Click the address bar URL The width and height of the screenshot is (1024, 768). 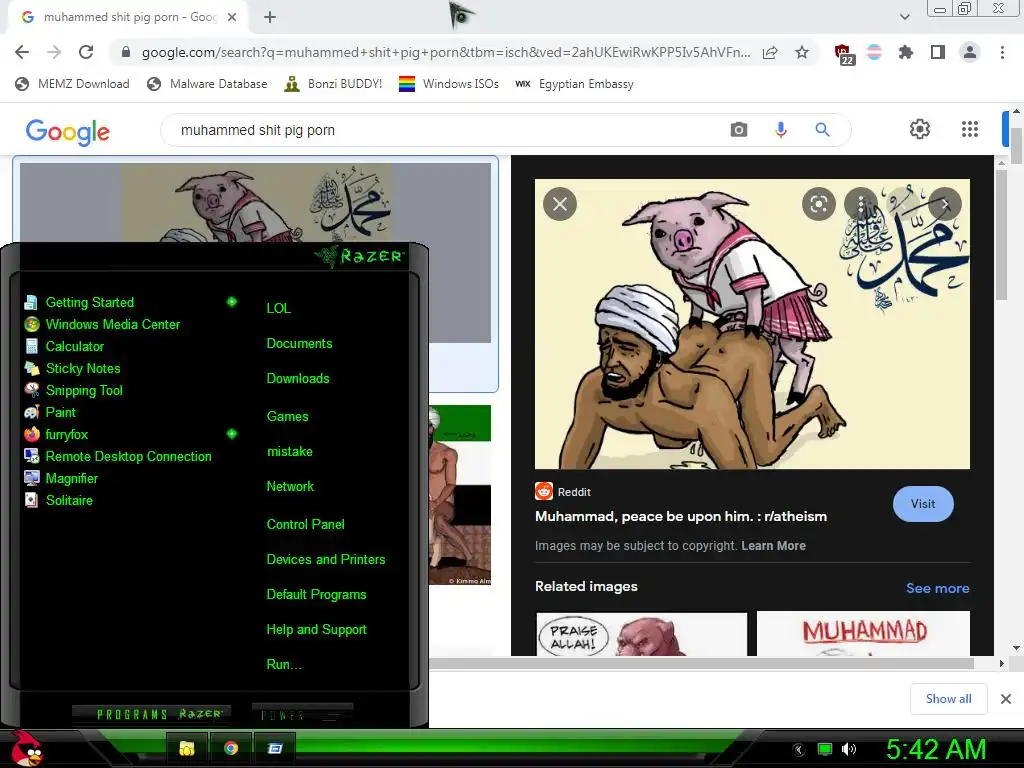(446, 52)
